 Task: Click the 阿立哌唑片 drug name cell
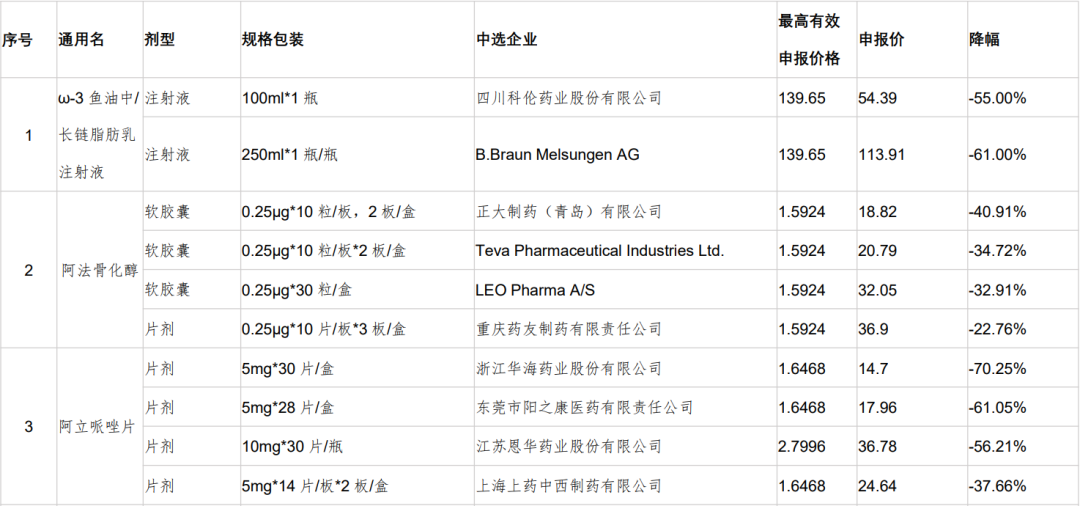click(97, 427)
